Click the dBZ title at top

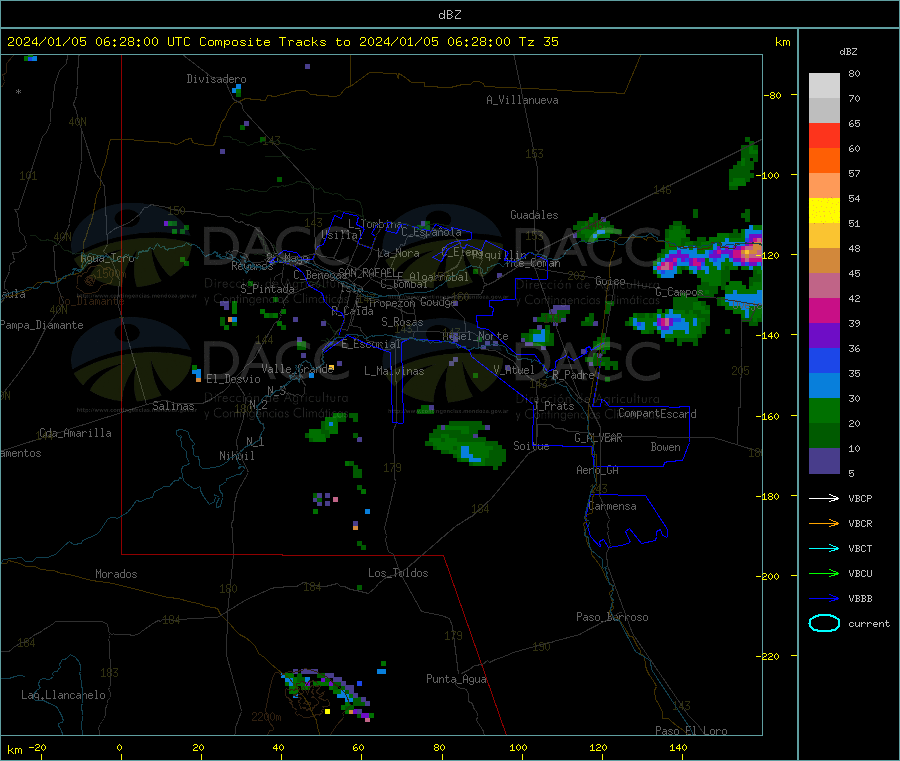tap(449, 15)
